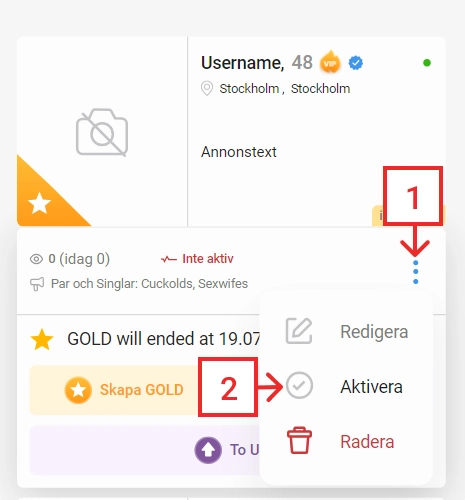Click Radera to delete the ad
Viewport: 465px width, 500px height.
pos(367,442)
